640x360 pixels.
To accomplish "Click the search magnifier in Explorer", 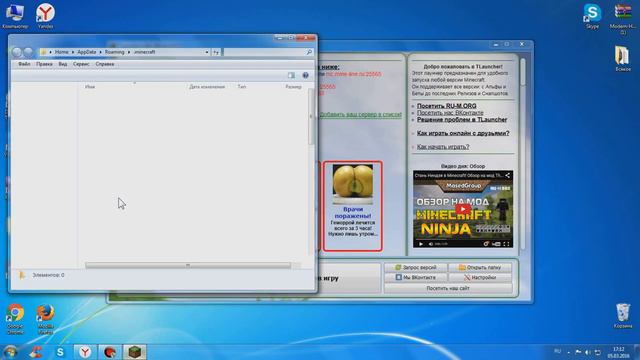I will point(309,52).
